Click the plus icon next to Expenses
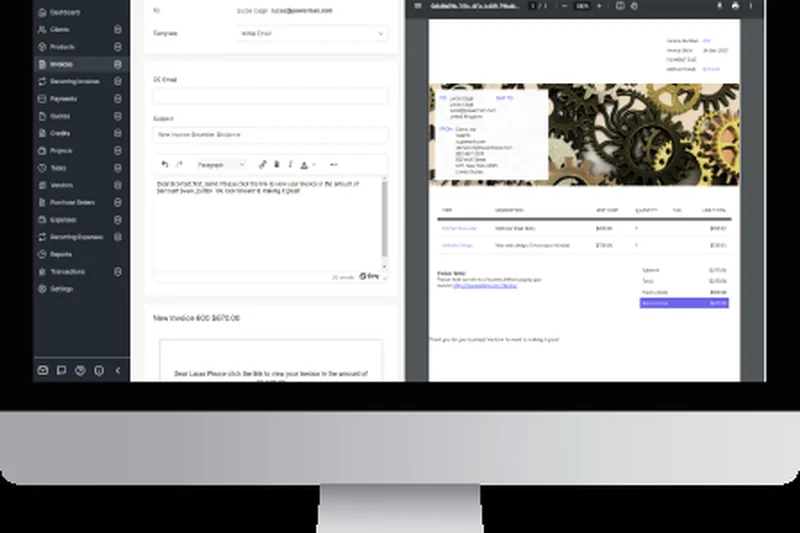 coord(118,220)
